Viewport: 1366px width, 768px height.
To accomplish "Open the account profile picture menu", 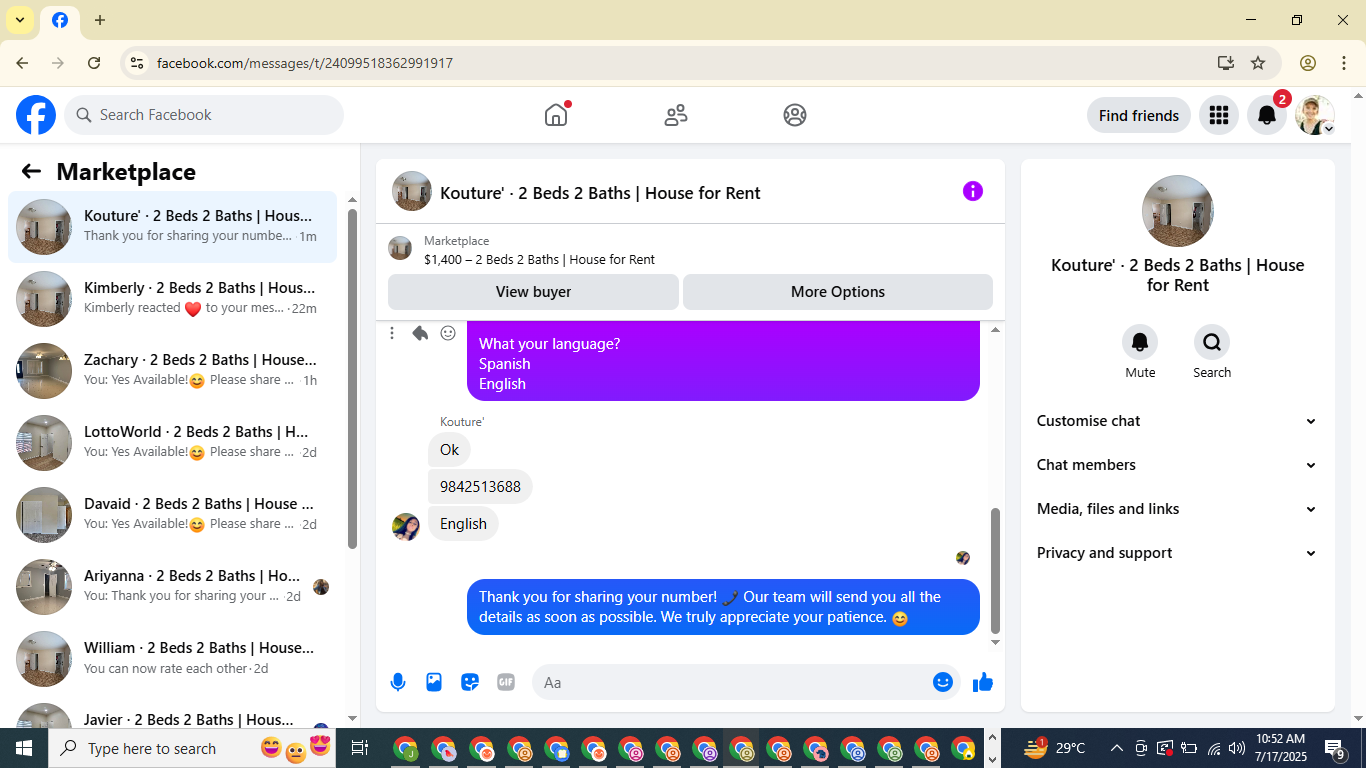I will click(x=1314, y=115).
